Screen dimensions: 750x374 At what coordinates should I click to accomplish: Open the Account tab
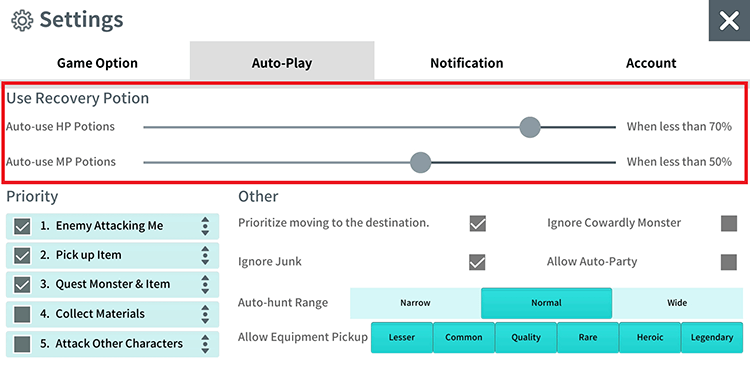pos(651,63)
